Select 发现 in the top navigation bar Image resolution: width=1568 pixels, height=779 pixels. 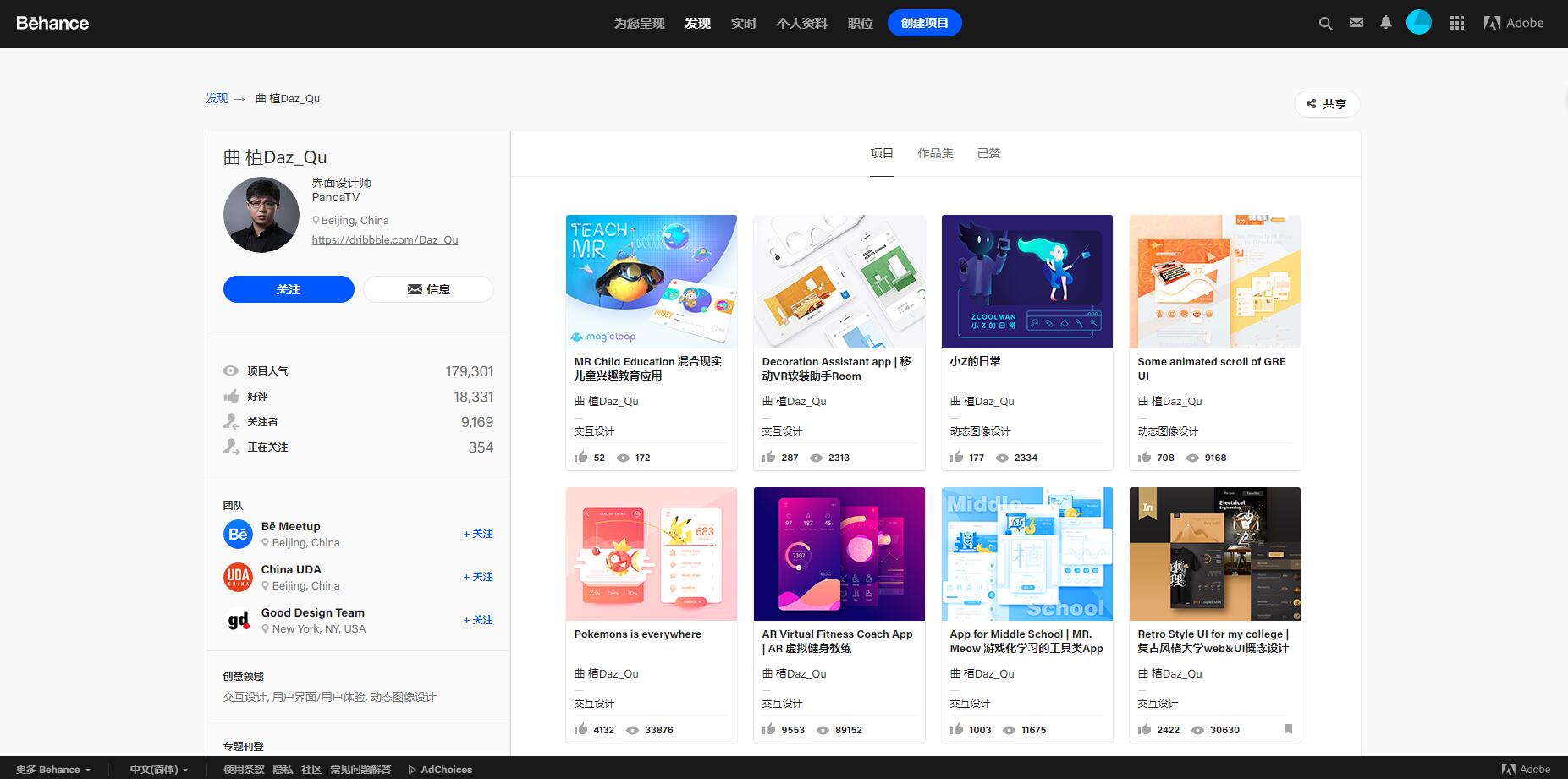click(698, 24)
